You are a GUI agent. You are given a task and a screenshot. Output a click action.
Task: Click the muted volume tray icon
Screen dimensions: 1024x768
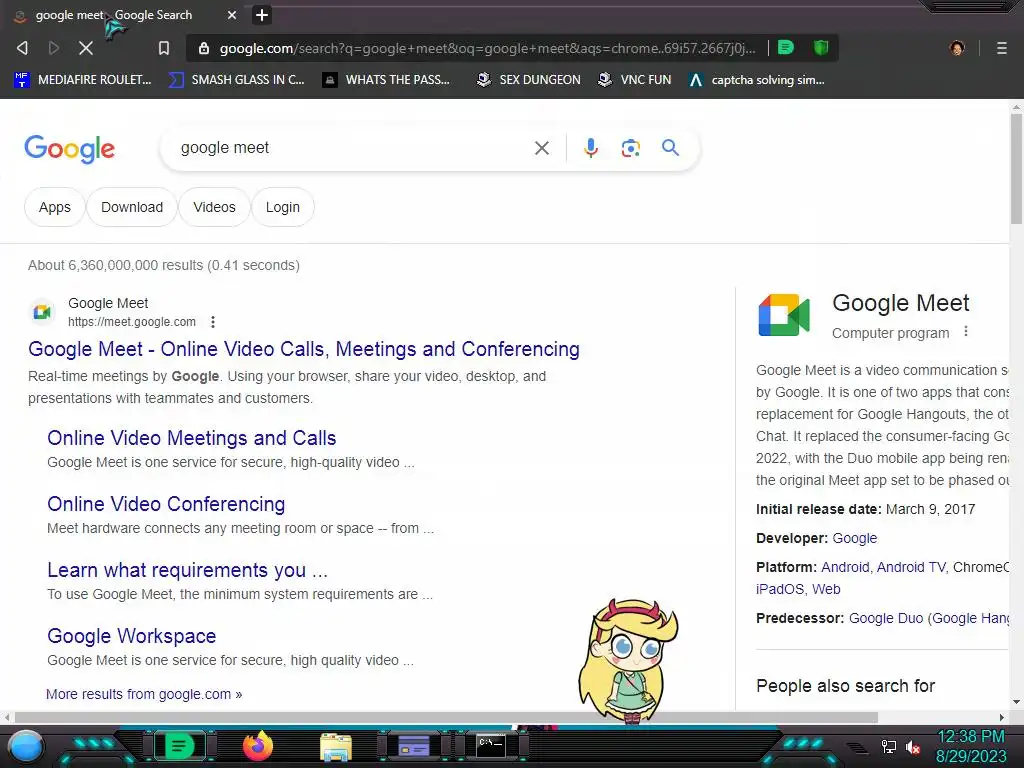[913, 747]
